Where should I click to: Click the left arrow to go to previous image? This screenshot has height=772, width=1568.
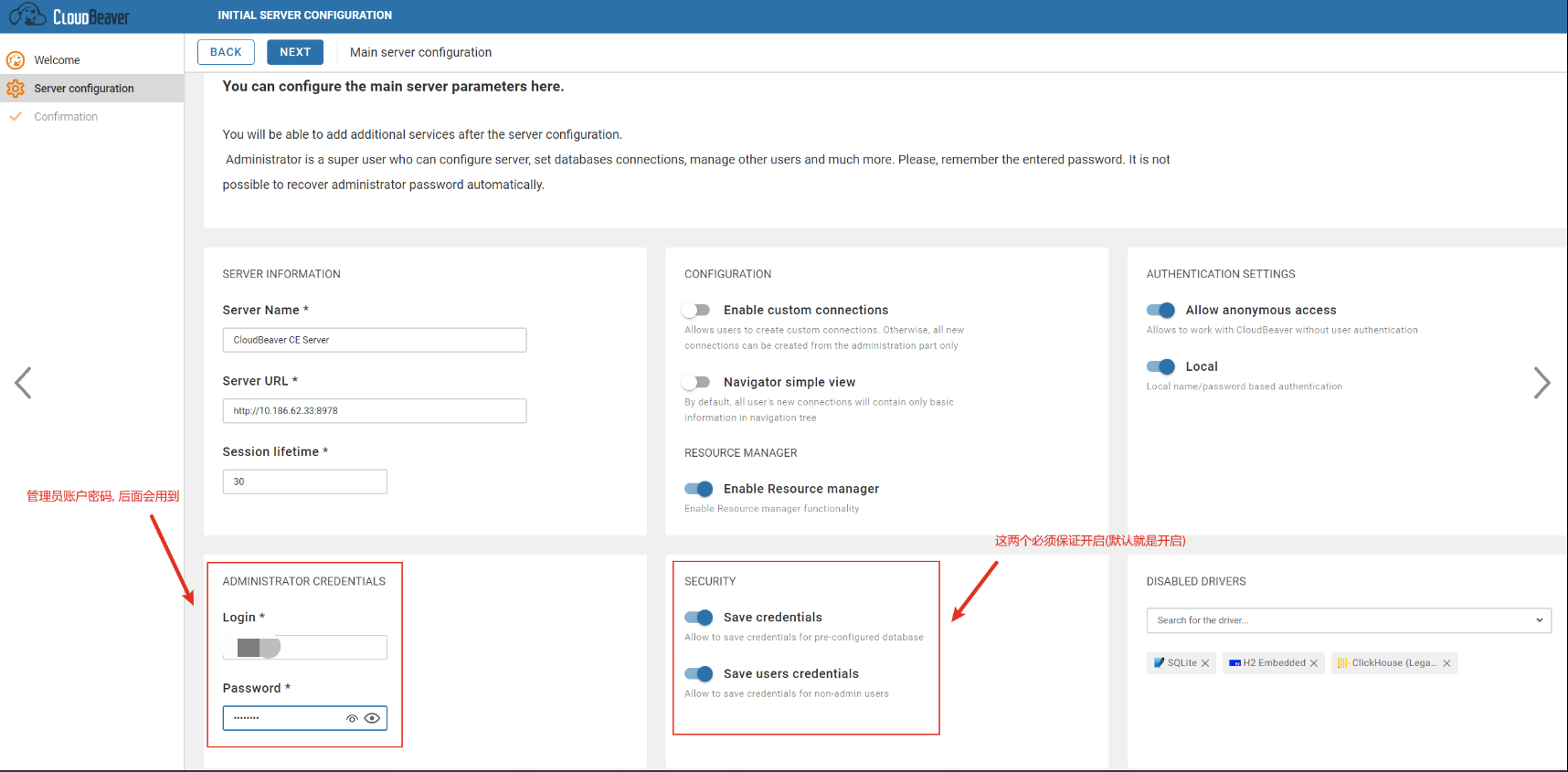pyautogui.click(x=24, y=383)
